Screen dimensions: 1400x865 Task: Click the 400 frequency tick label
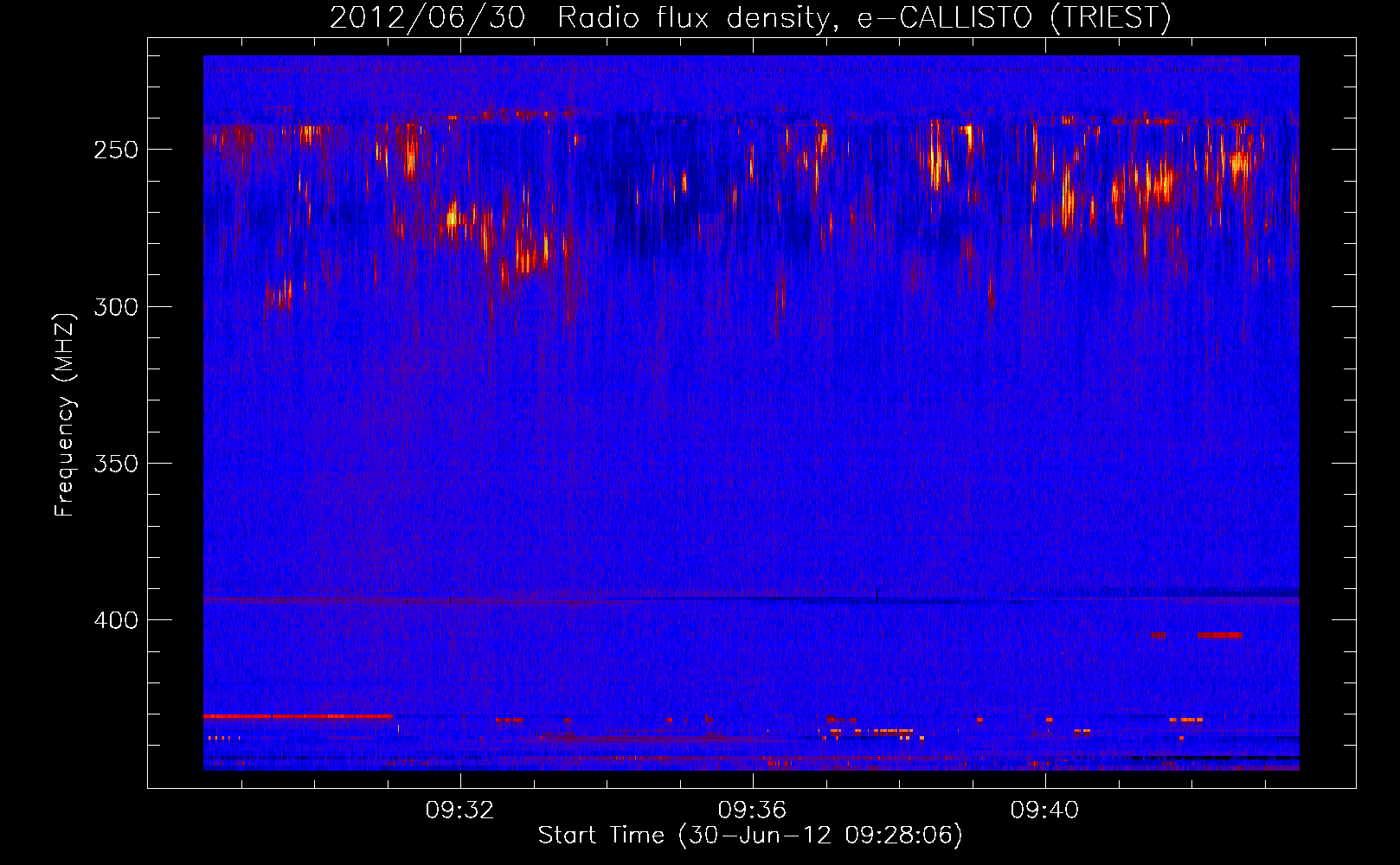click(116, 620)
